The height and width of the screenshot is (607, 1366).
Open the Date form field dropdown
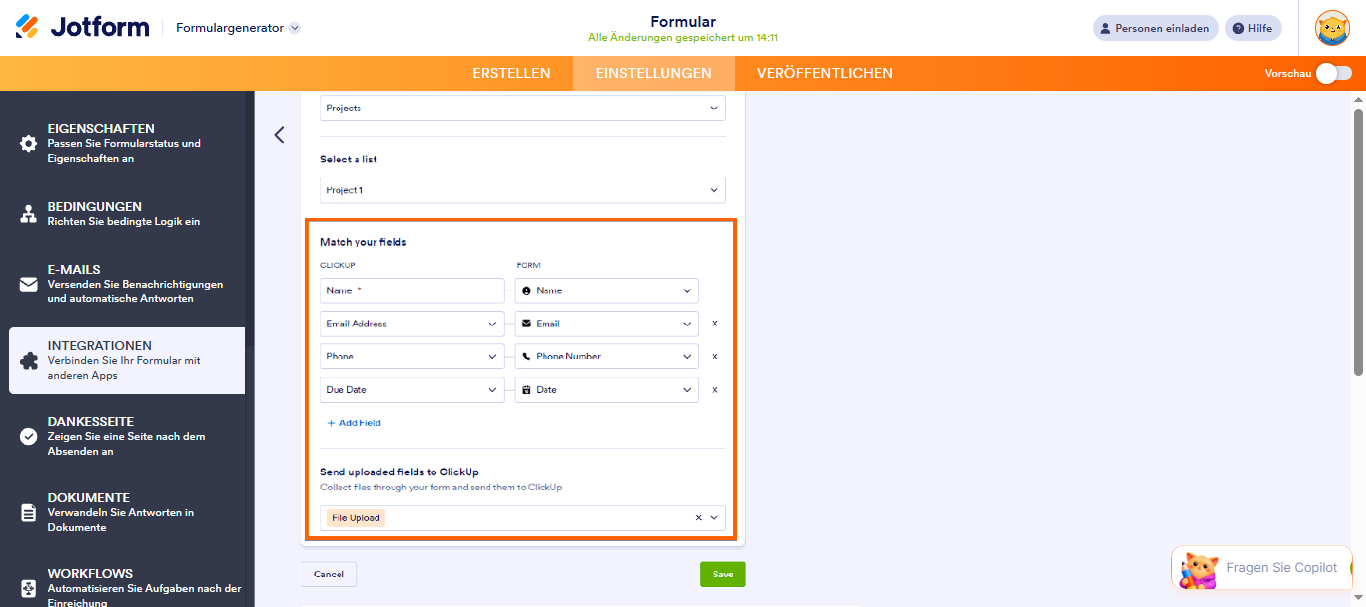pyautogui.click(x=607, y=389)
